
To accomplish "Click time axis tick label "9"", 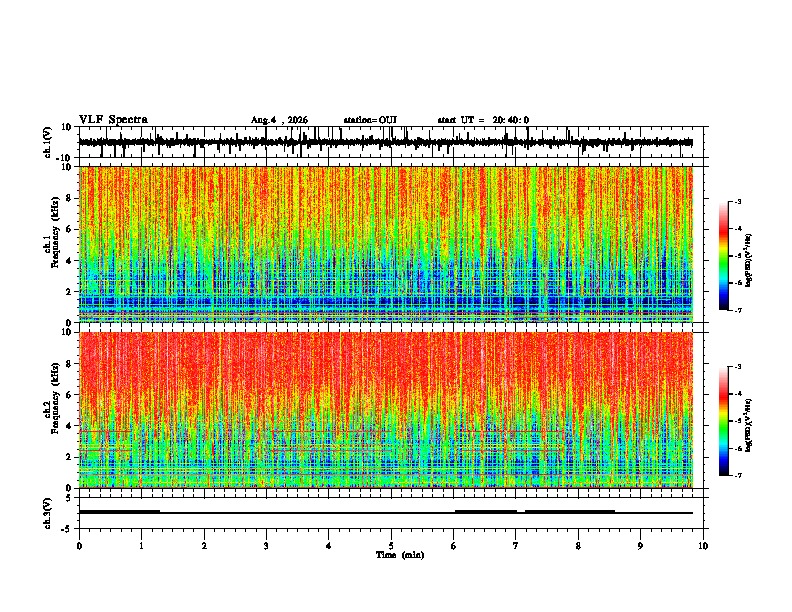I will 640,546.
